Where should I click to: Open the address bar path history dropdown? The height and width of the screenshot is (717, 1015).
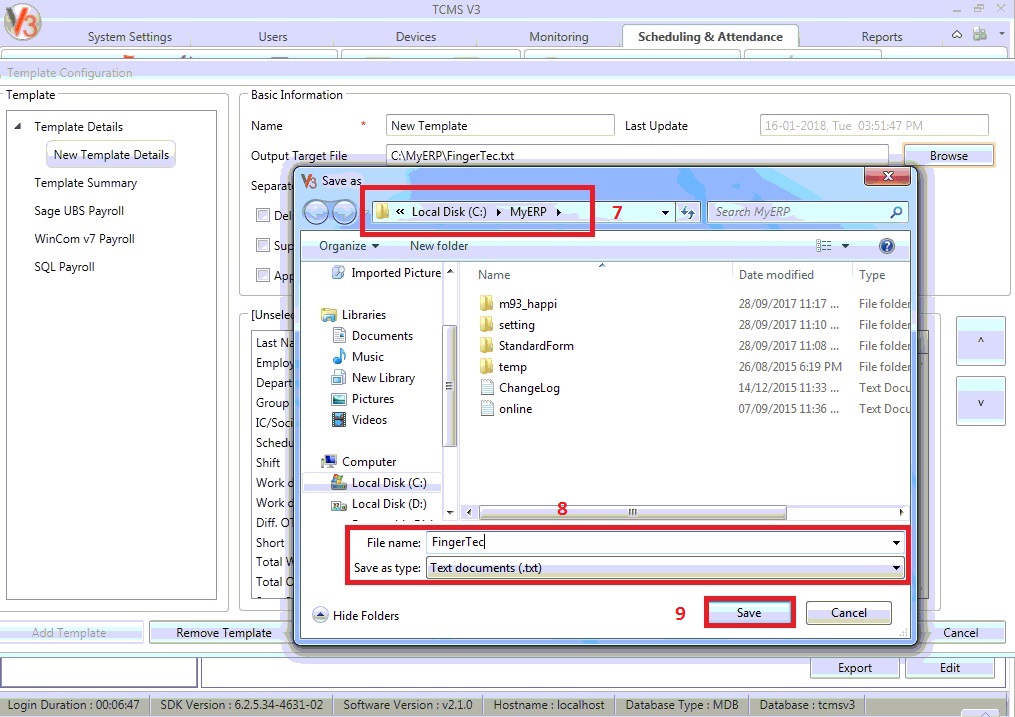(x=667, y=212)
